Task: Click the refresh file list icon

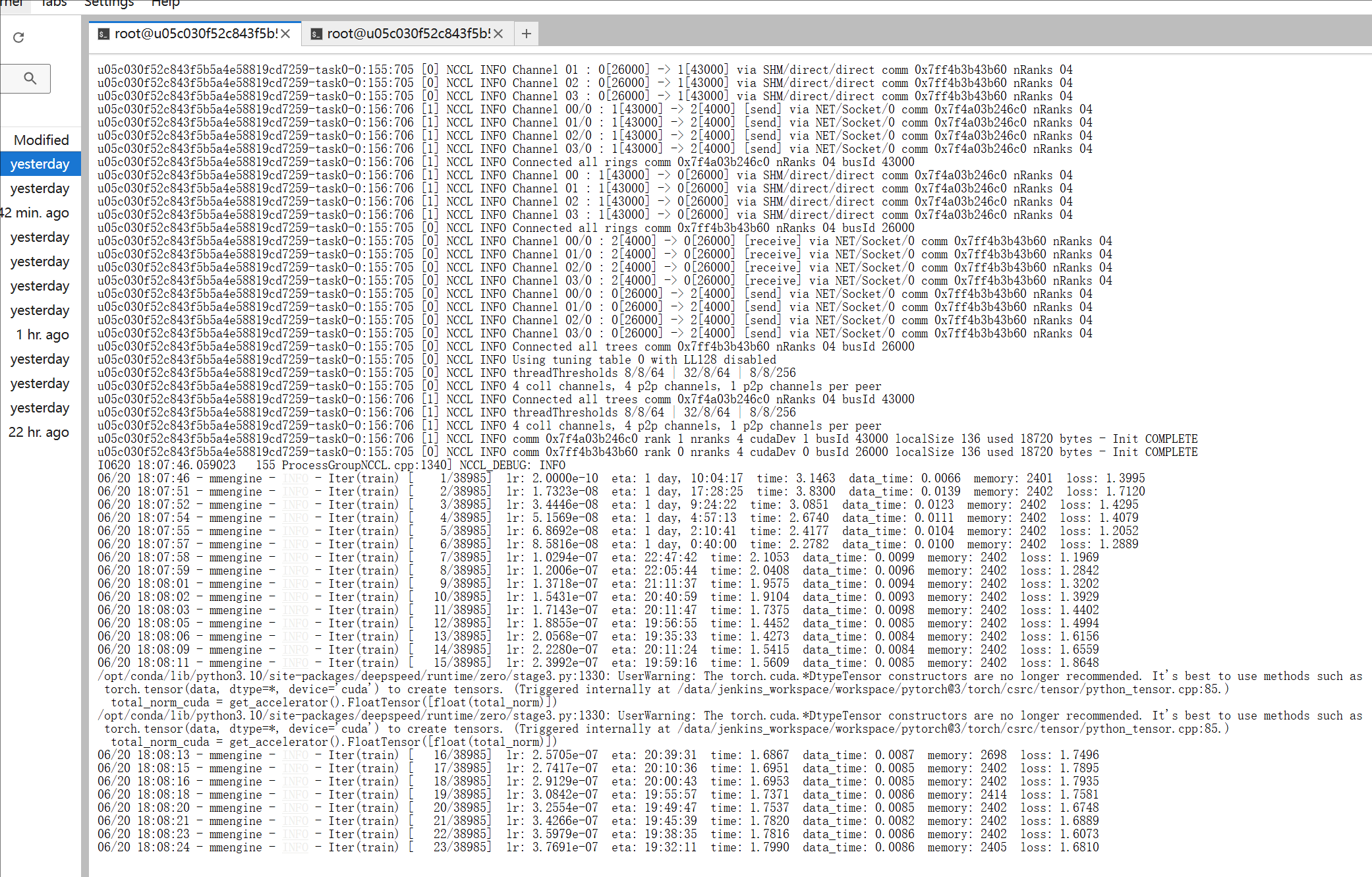Action: (18, 38)
